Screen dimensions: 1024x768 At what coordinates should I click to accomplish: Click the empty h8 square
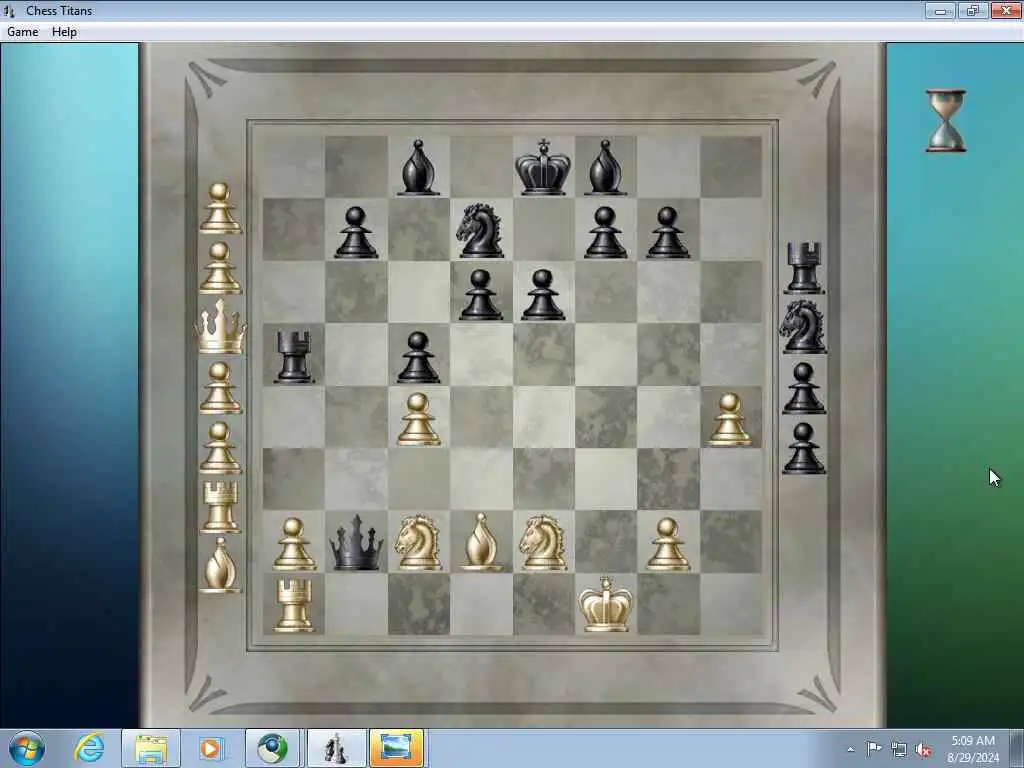(x=731, y=167)
